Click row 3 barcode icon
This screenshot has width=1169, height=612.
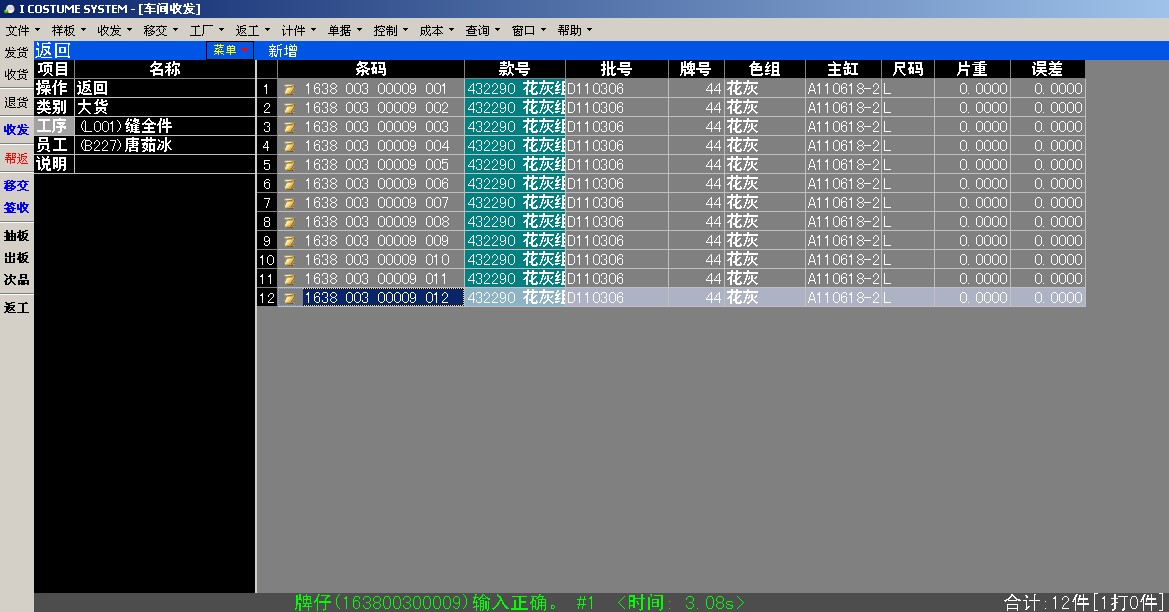pyautogui.click(x=289, y=127)
